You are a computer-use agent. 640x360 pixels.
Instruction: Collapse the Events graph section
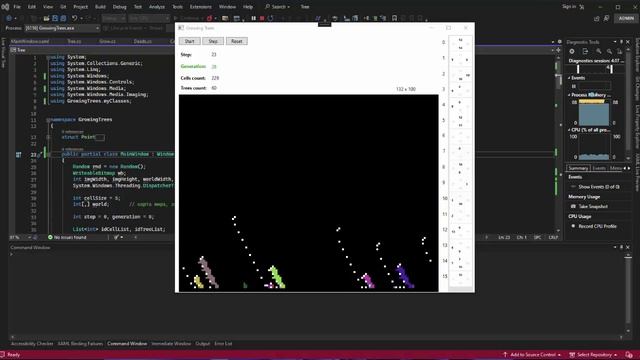point(569,78)
